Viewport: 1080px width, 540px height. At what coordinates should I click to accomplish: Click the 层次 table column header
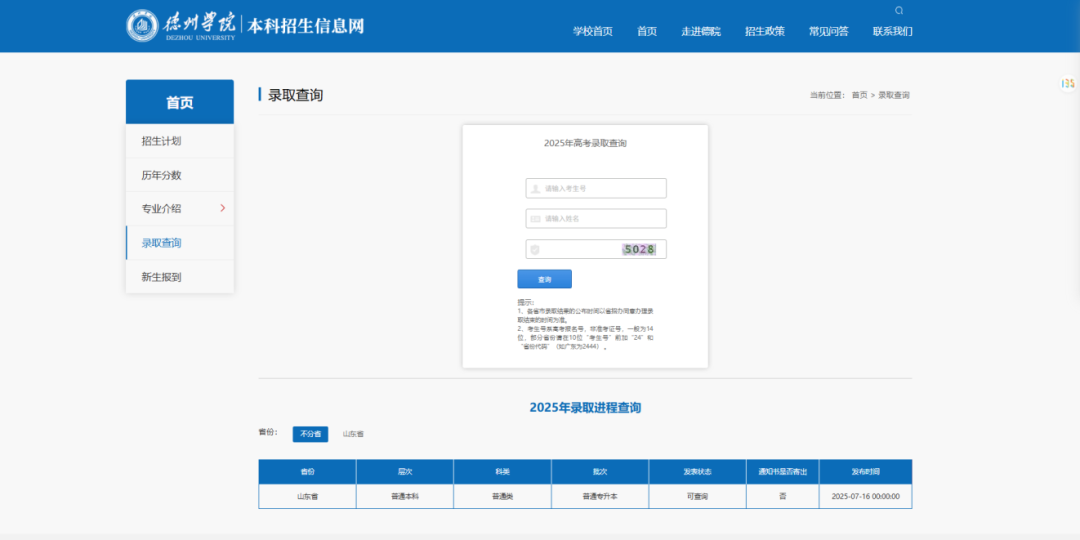[404, 472]
